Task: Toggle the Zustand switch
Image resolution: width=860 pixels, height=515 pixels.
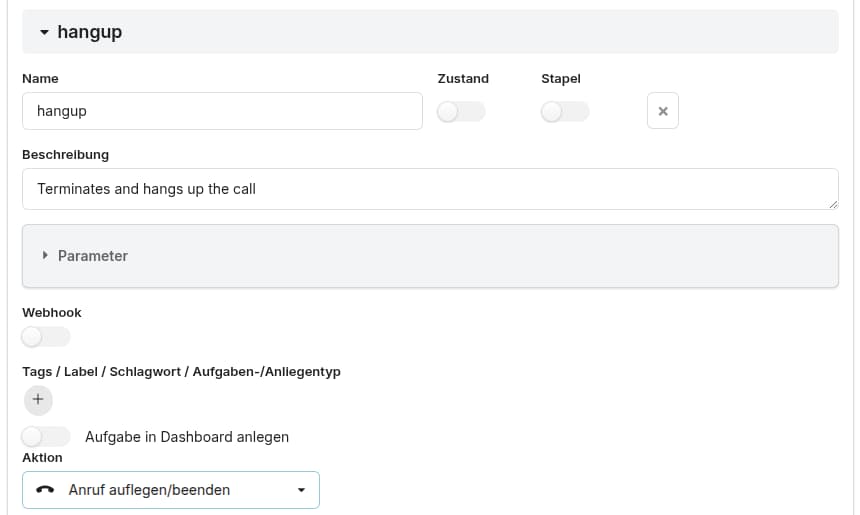Action: pos(461,112)
